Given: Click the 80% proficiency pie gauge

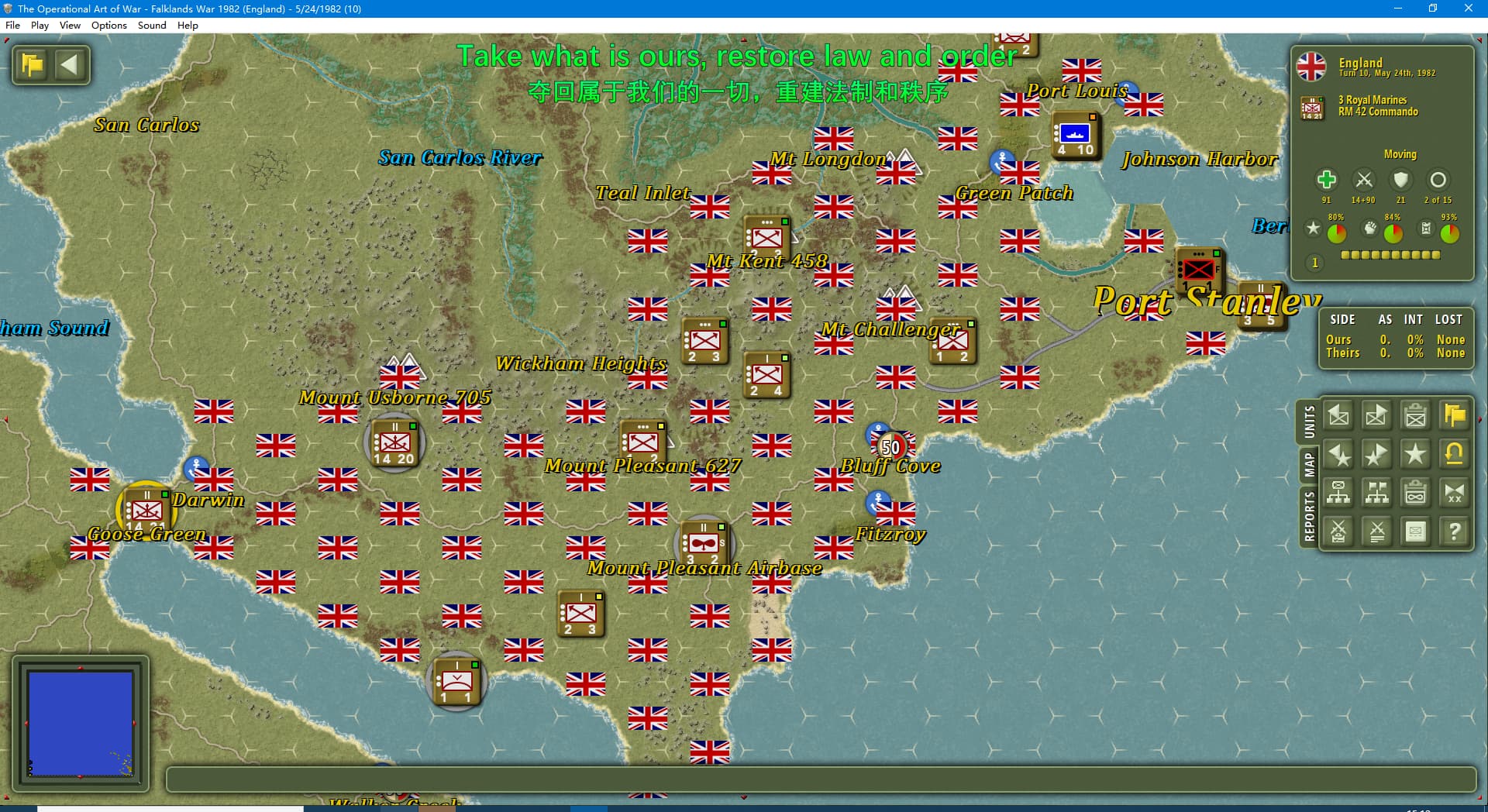Looking at the screenshot, I should pyautogui.click(x=1337, y=232).
